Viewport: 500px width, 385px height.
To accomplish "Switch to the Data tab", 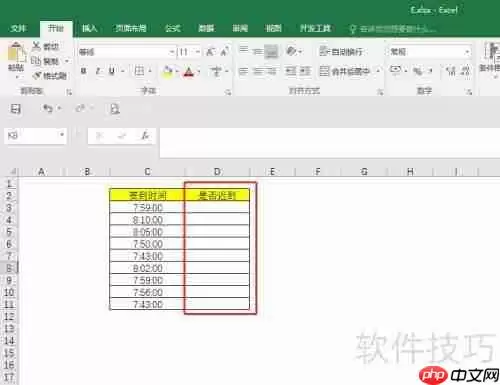I will click(x=206, y=28).
